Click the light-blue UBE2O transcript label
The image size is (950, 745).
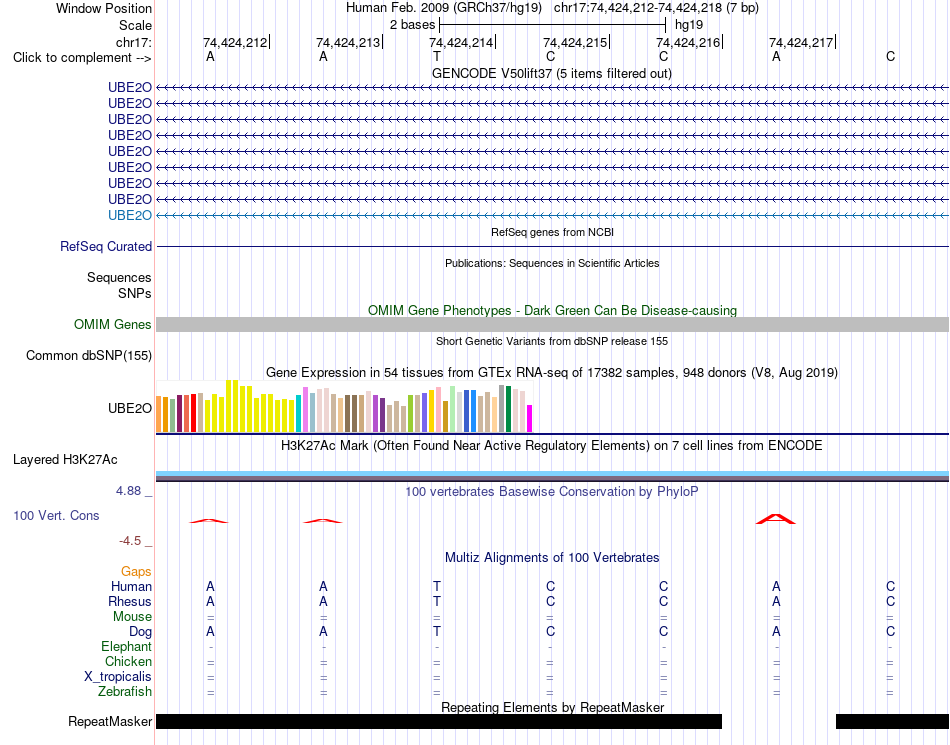[x=130, y=215]
